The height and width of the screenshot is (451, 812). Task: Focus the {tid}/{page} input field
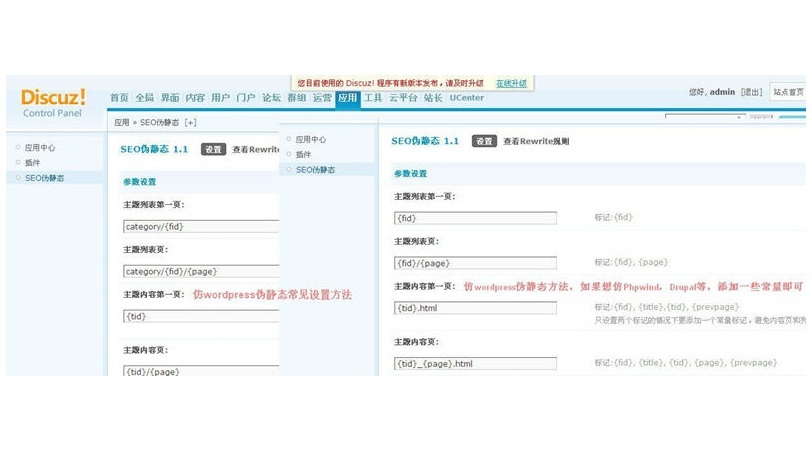click(x=201, y=371)
